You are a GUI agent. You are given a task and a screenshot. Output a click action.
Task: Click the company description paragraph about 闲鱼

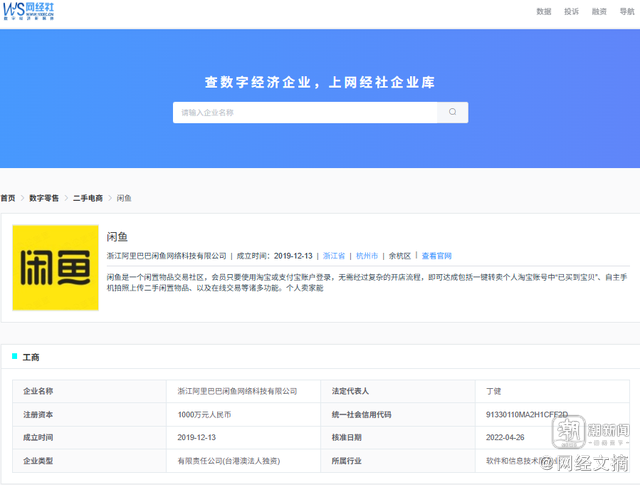(x=367, y=283)
